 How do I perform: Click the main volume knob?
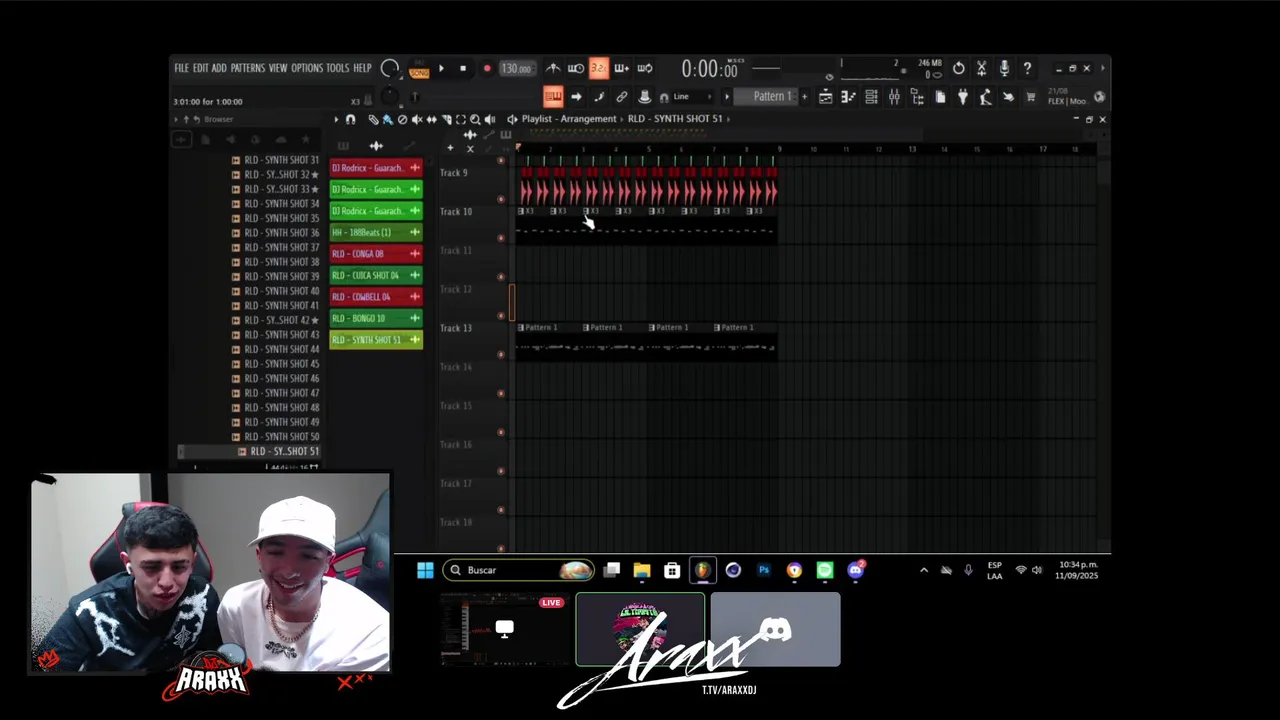[390, 69]
